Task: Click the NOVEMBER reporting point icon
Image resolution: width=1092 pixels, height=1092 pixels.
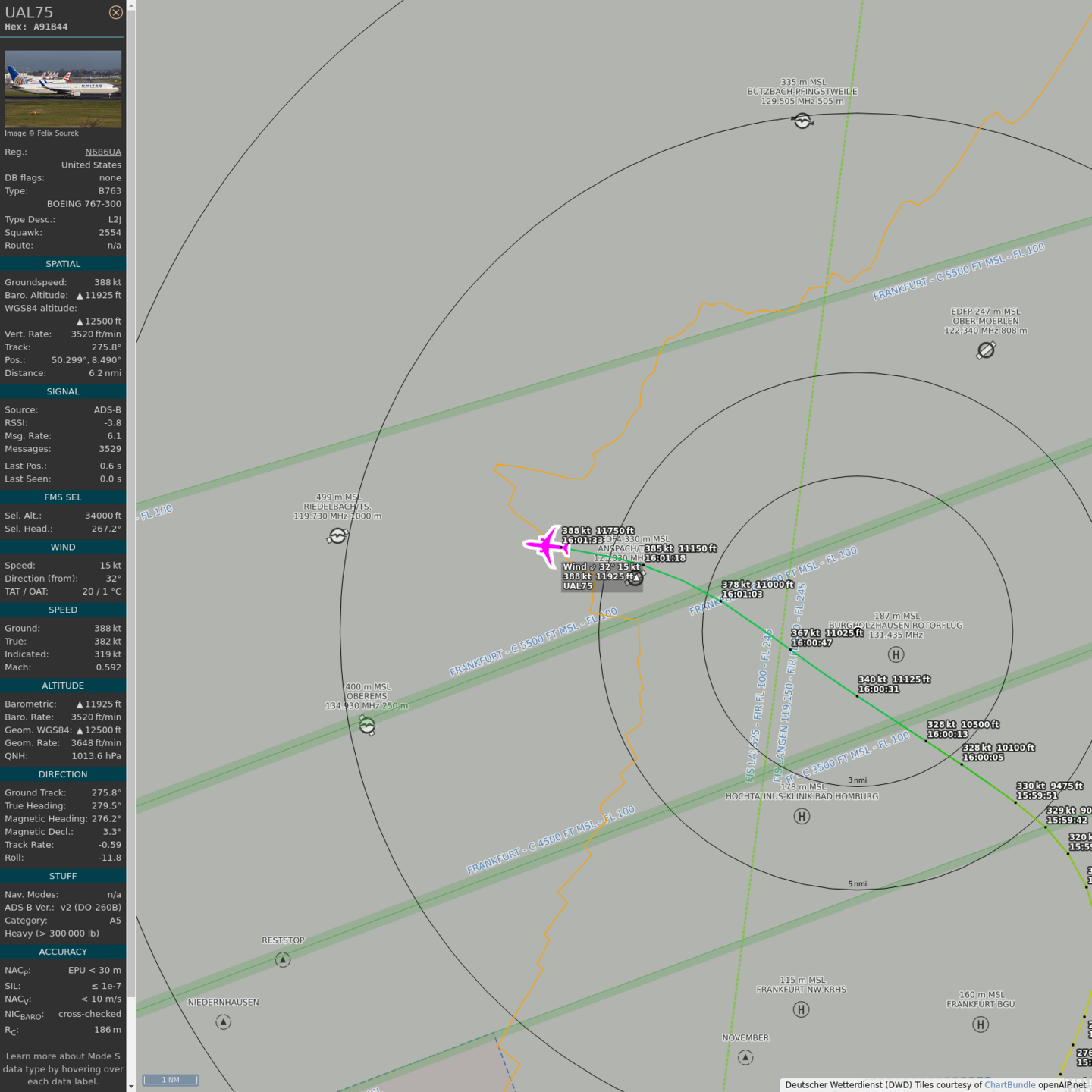Action: (x=745, y=1057)
